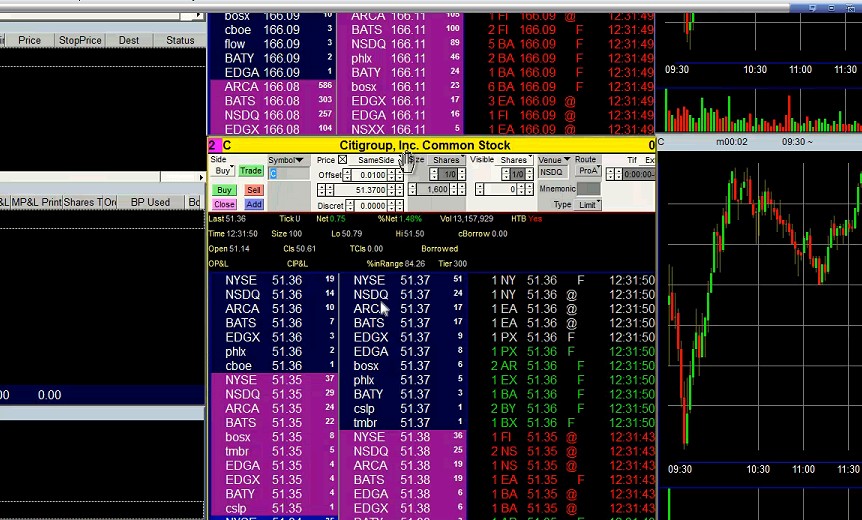
Task: Click the 09:30 ~ time range on the chart header
Action: pos(797,142)
